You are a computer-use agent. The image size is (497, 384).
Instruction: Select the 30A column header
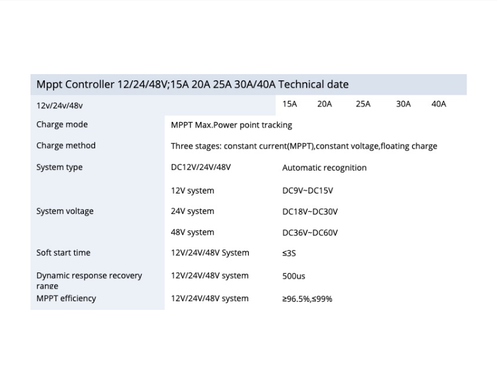(403, 104)
